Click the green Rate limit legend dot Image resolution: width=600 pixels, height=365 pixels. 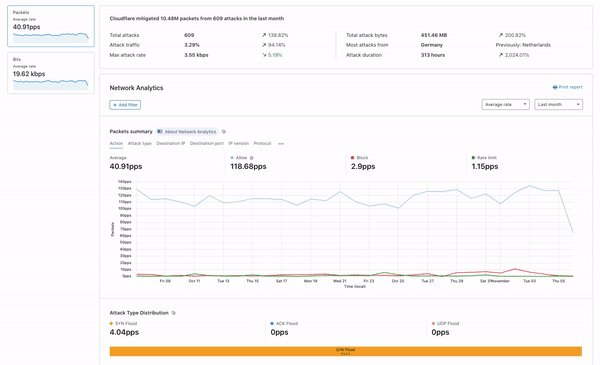(x=473, y=158)
